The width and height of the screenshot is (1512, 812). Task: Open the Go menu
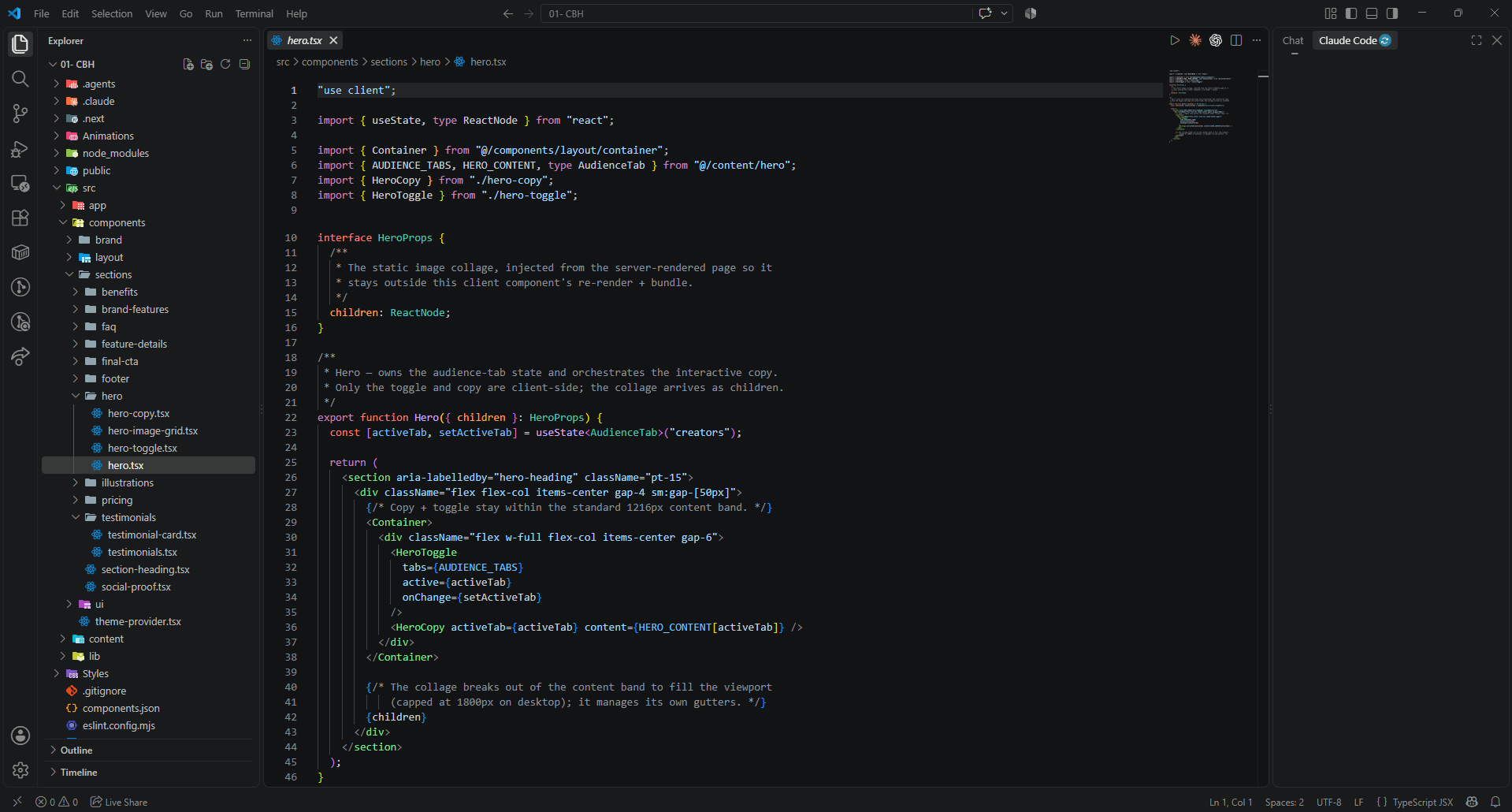pyautogui.click(x=186, y=13)
